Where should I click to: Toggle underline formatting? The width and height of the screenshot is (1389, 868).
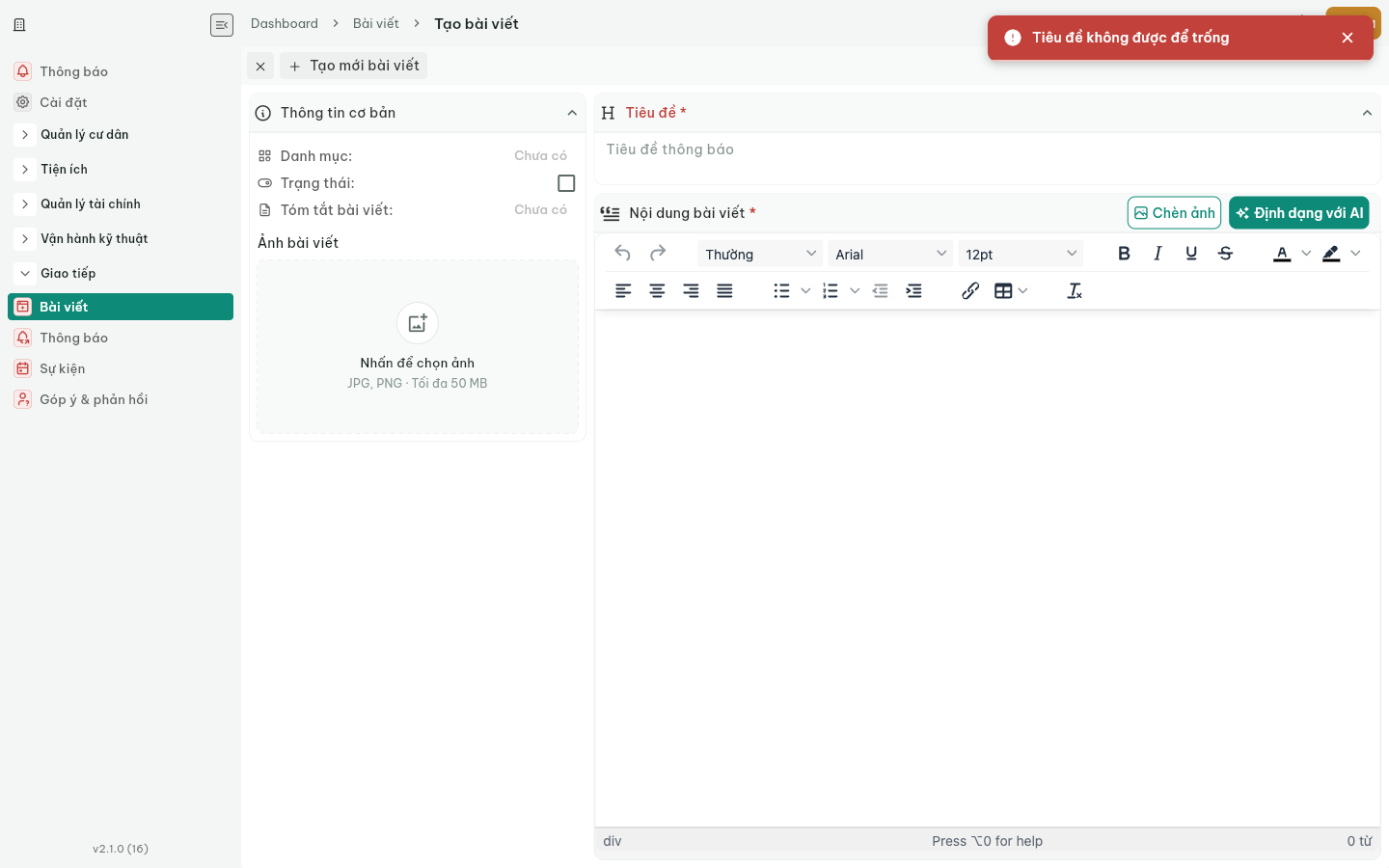[1191, 254]
